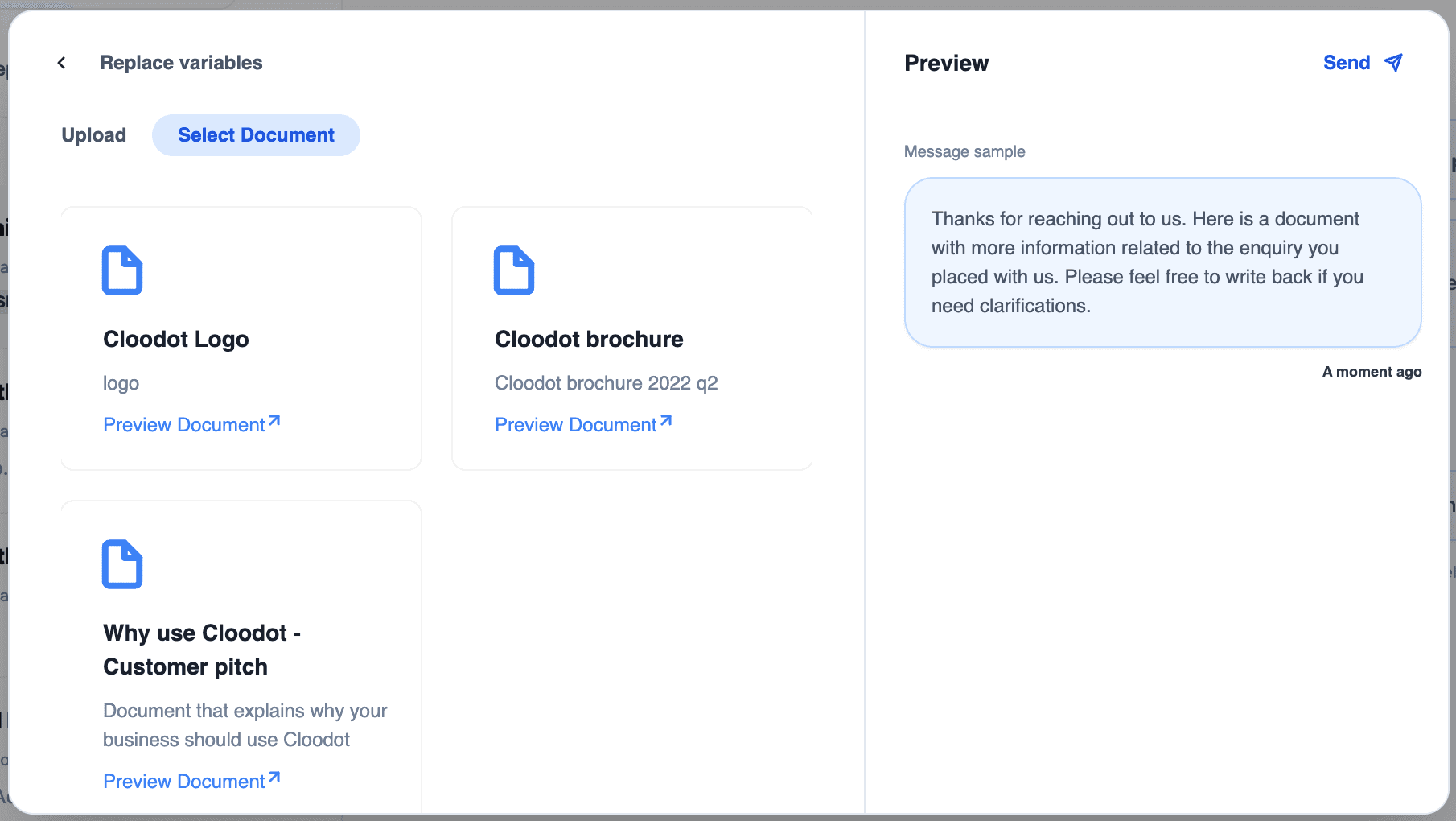Switch to the Upload tab

pos(93,134)
